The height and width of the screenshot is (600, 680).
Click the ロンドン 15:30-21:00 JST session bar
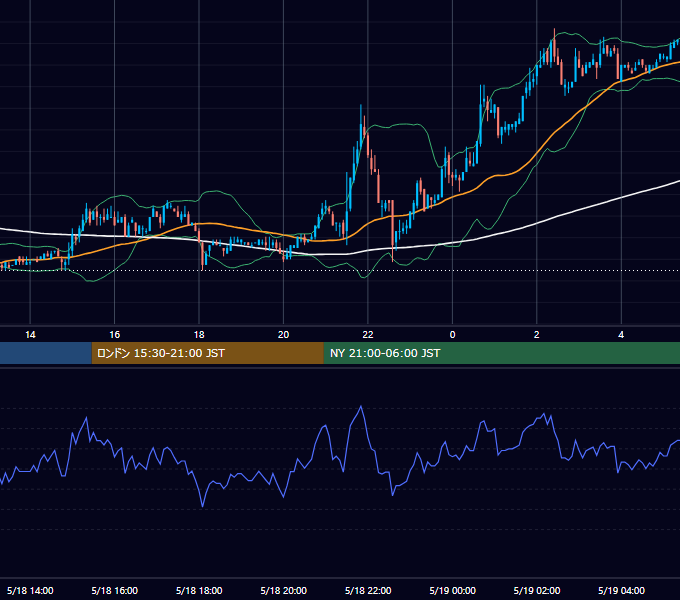[x=207, y=353]
